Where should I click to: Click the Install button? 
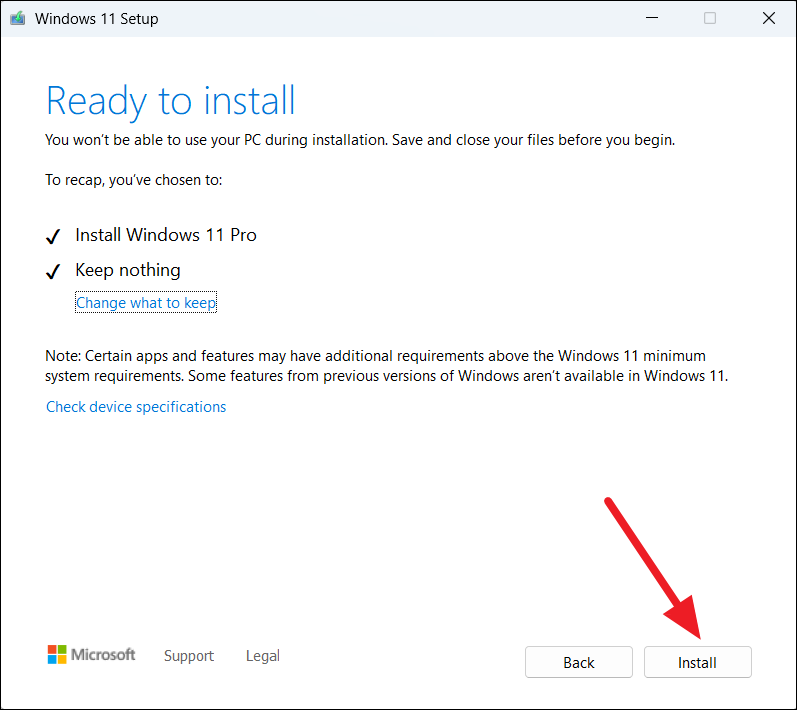(697, 662)
